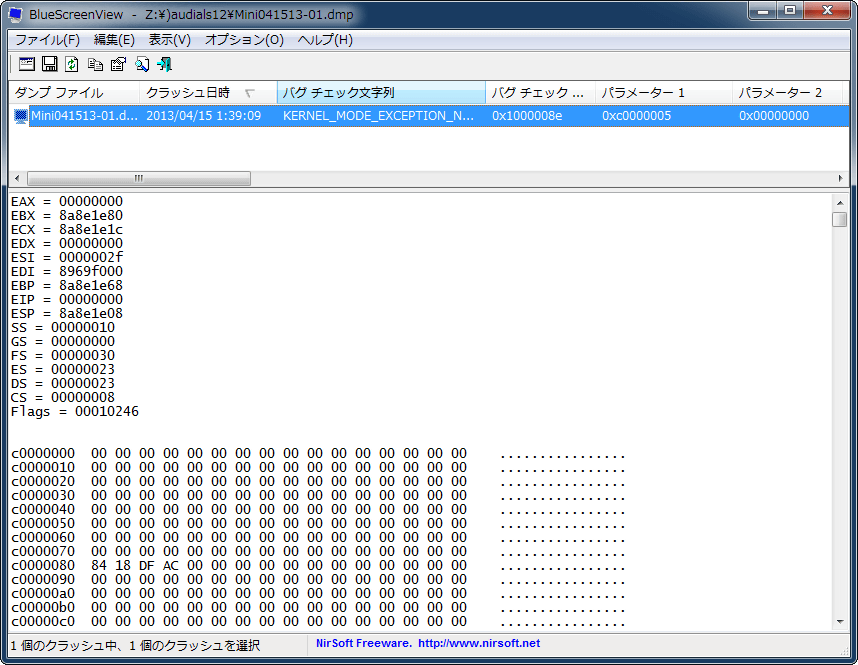Click the Copy selected items icon
Image resolution: width=858 pixels, height=665 pixels.
[x=95, y=64]
